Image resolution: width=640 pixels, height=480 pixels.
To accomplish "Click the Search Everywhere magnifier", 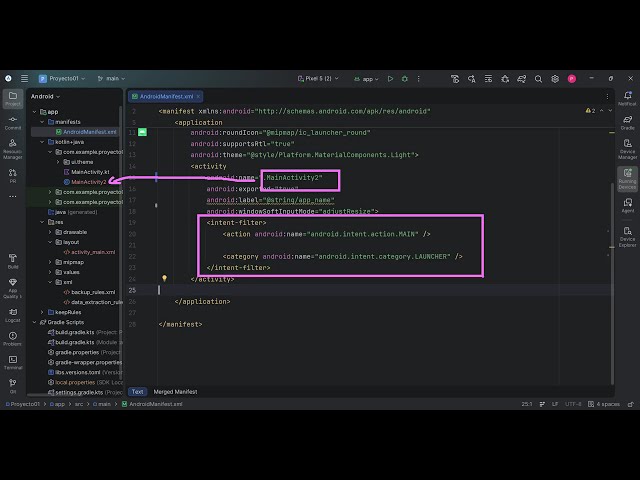I will [538, 79].
